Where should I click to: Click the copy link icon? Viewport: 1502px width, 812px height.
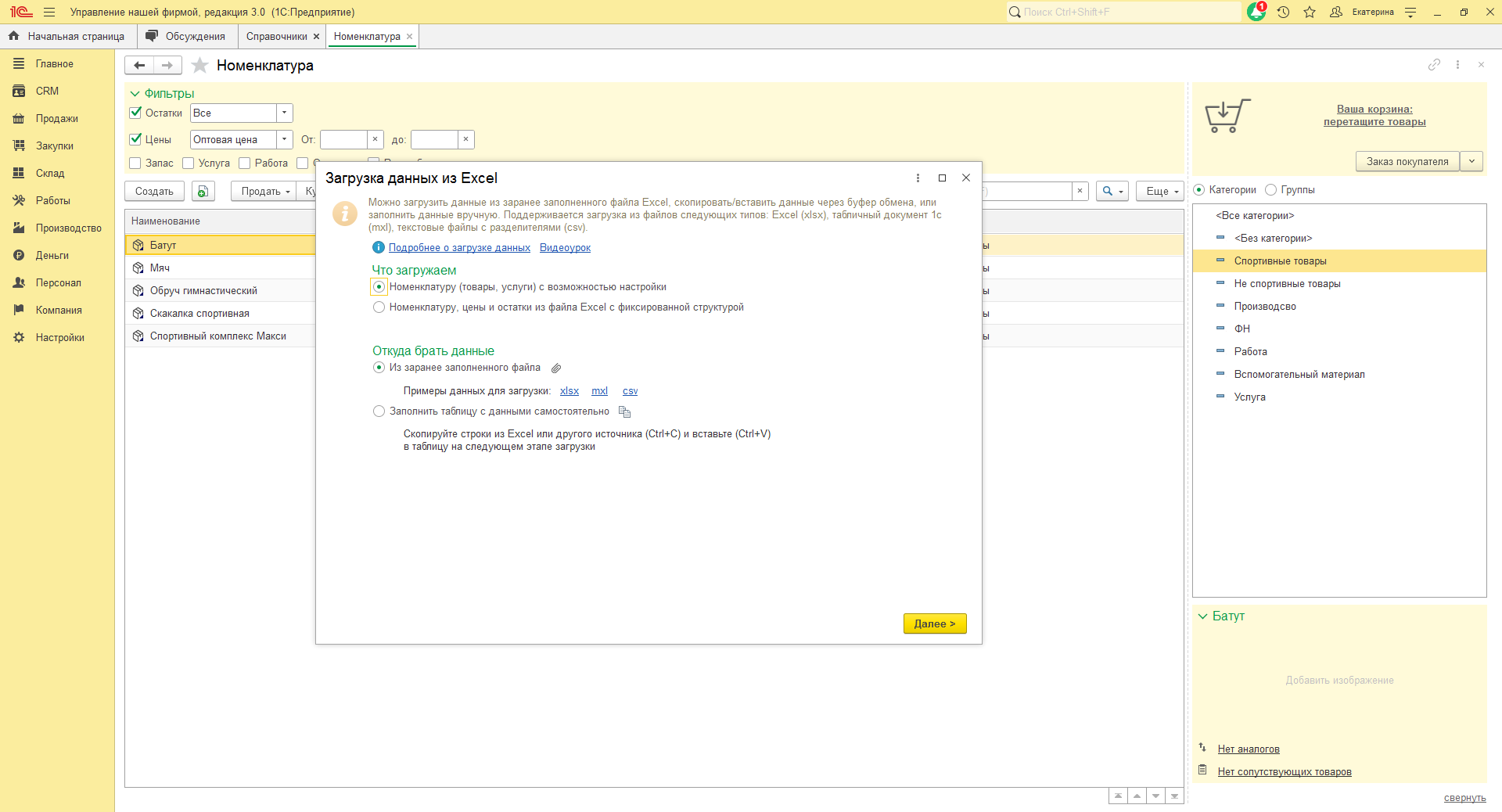click(1434, 65)
